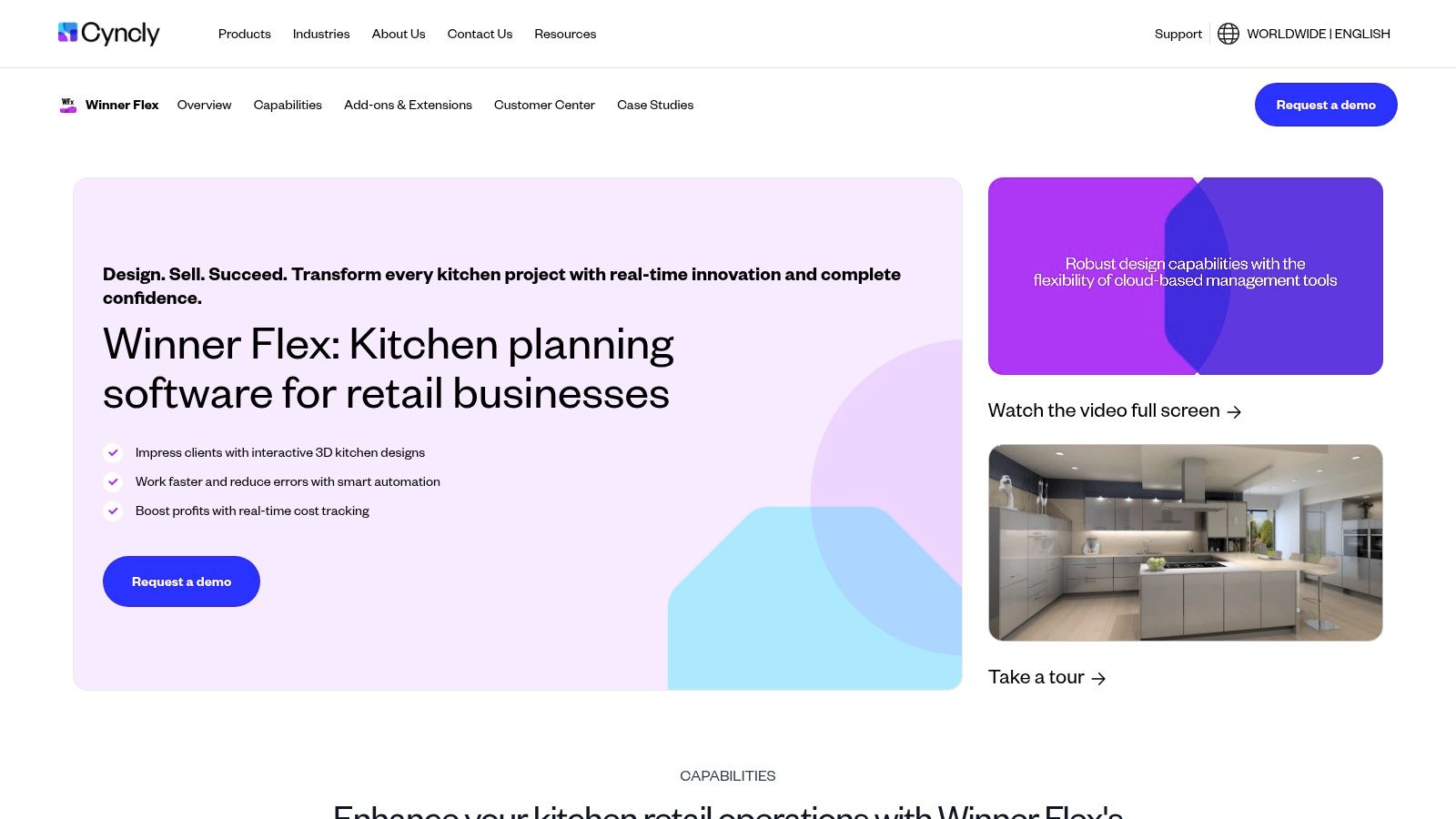
Task: Open the Products dropdown menu
Action: pyautogui.click(x=244, y=34)
